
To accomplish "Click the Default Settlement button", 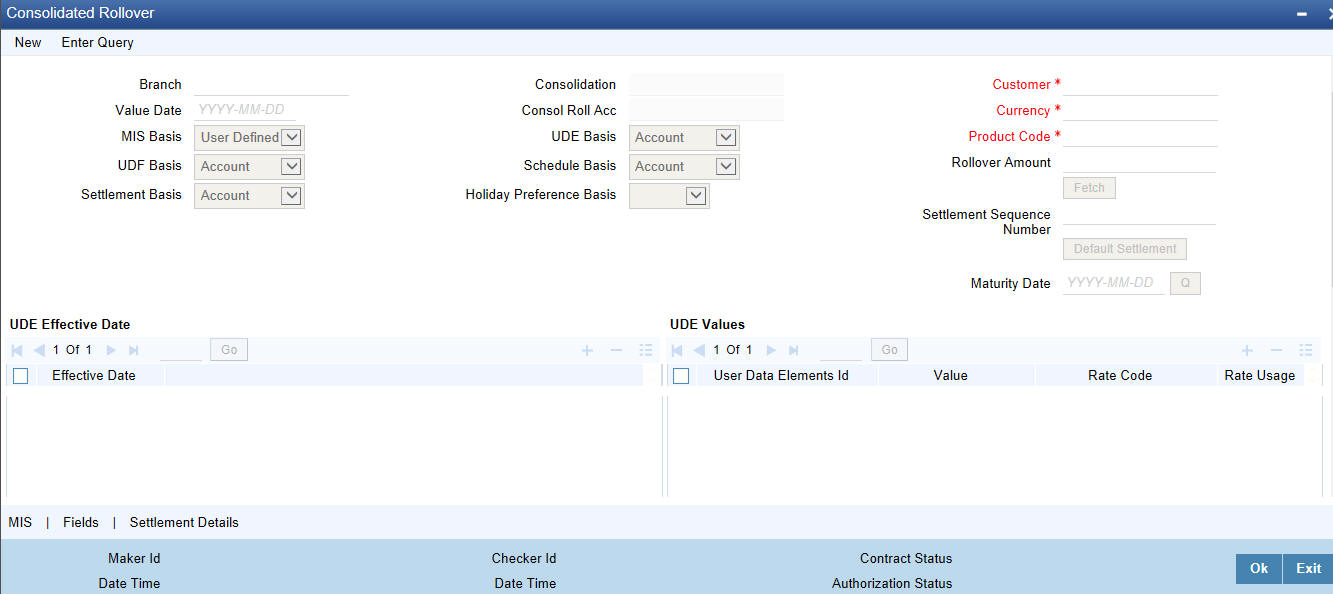I will point(1125,249).
